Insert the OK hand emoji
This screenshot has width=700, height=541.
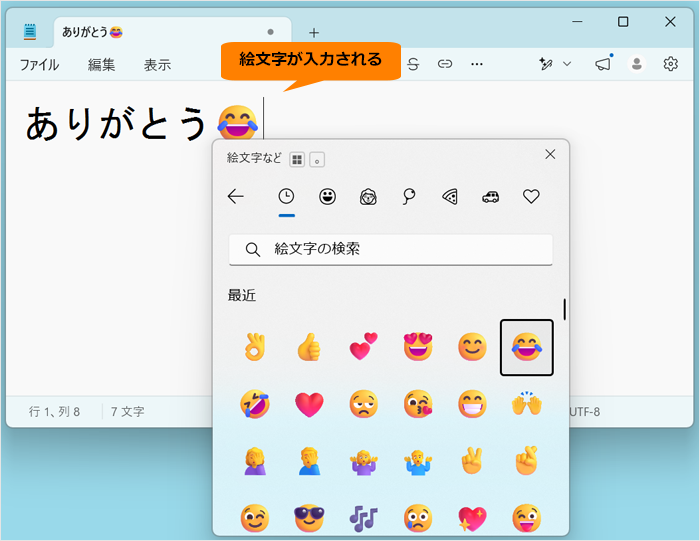pos(255,347)
